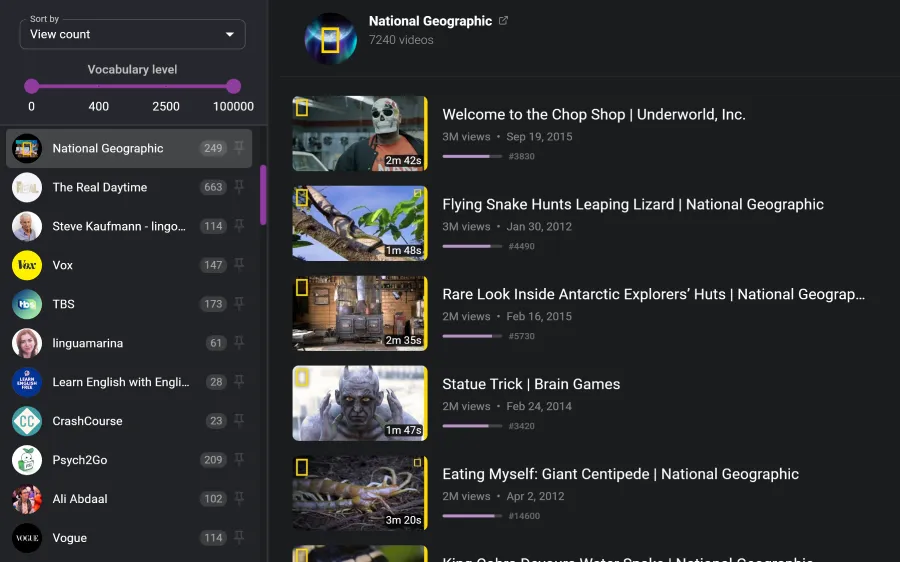
Task: Click pin icon beside linguamarina
Action: click(239, 343)
